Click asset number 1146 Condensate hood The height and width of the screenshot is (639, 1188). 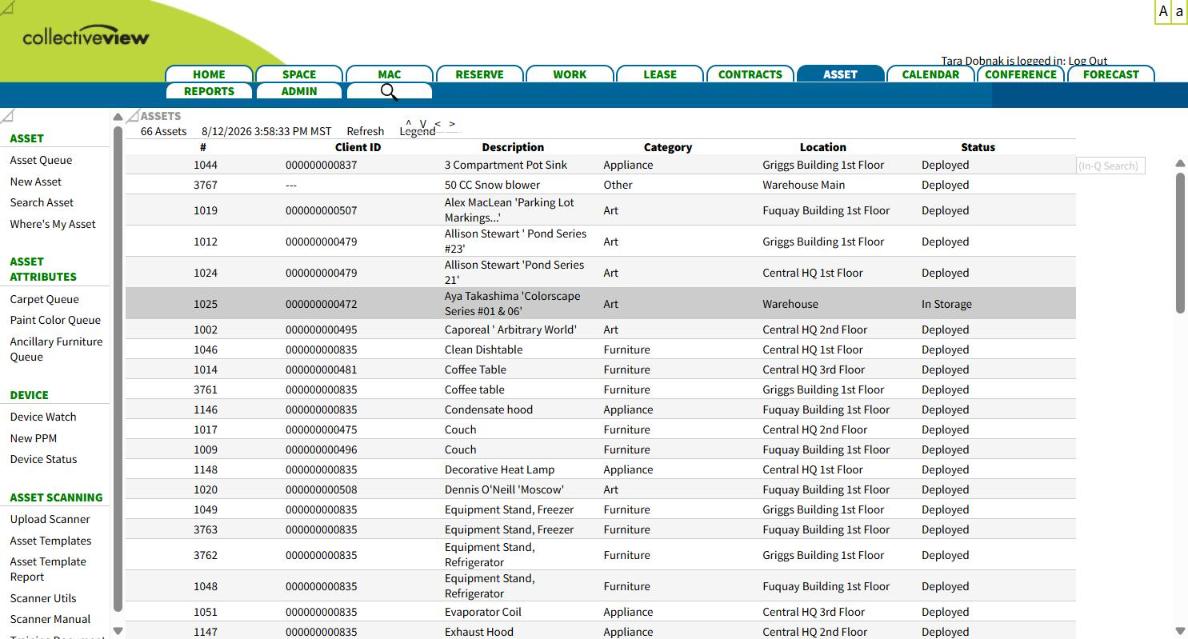tap(205, 409)
